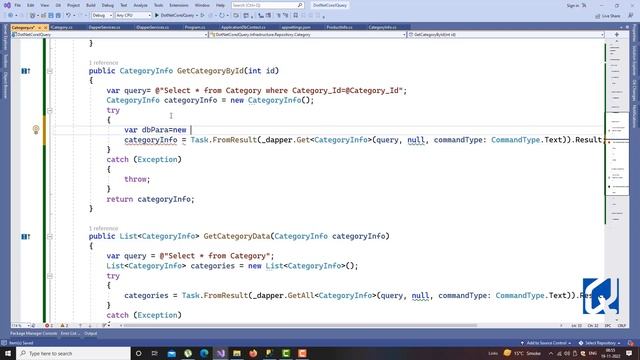
Task: Switch to the Program.cs tab
Action: tap(195, 27)
